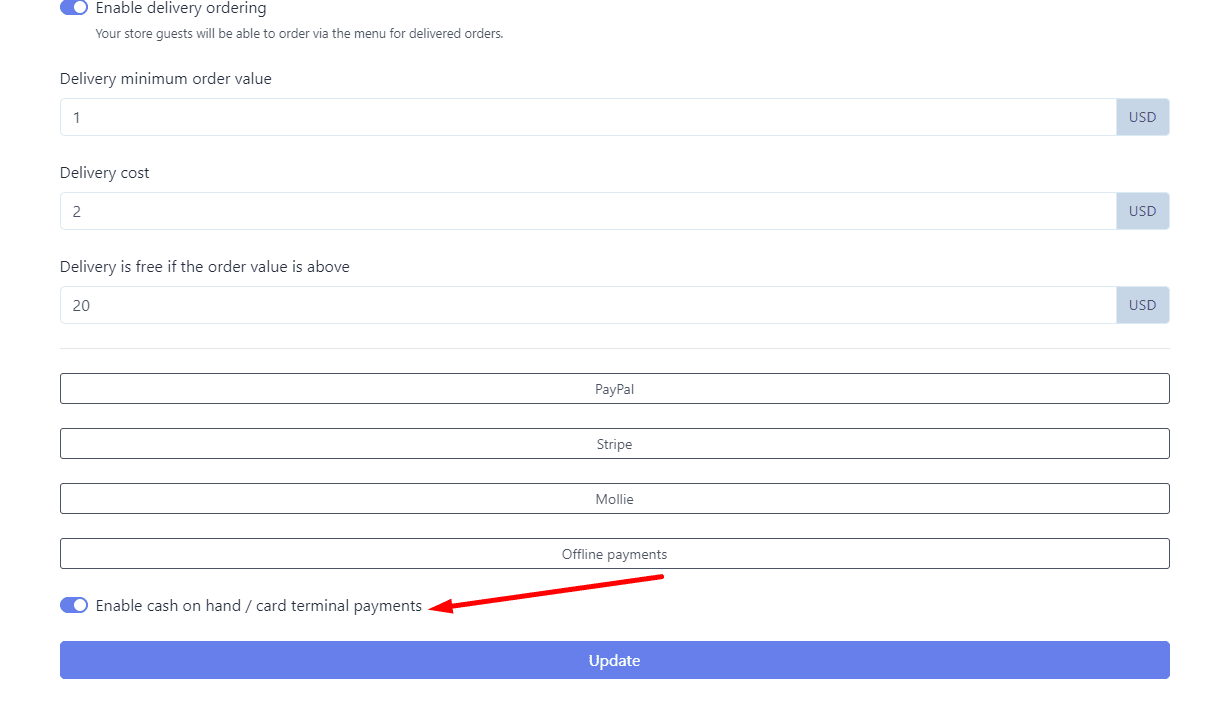Focus the Delivery minimum order value field
1231x712 pixels.
pos(588,117)
